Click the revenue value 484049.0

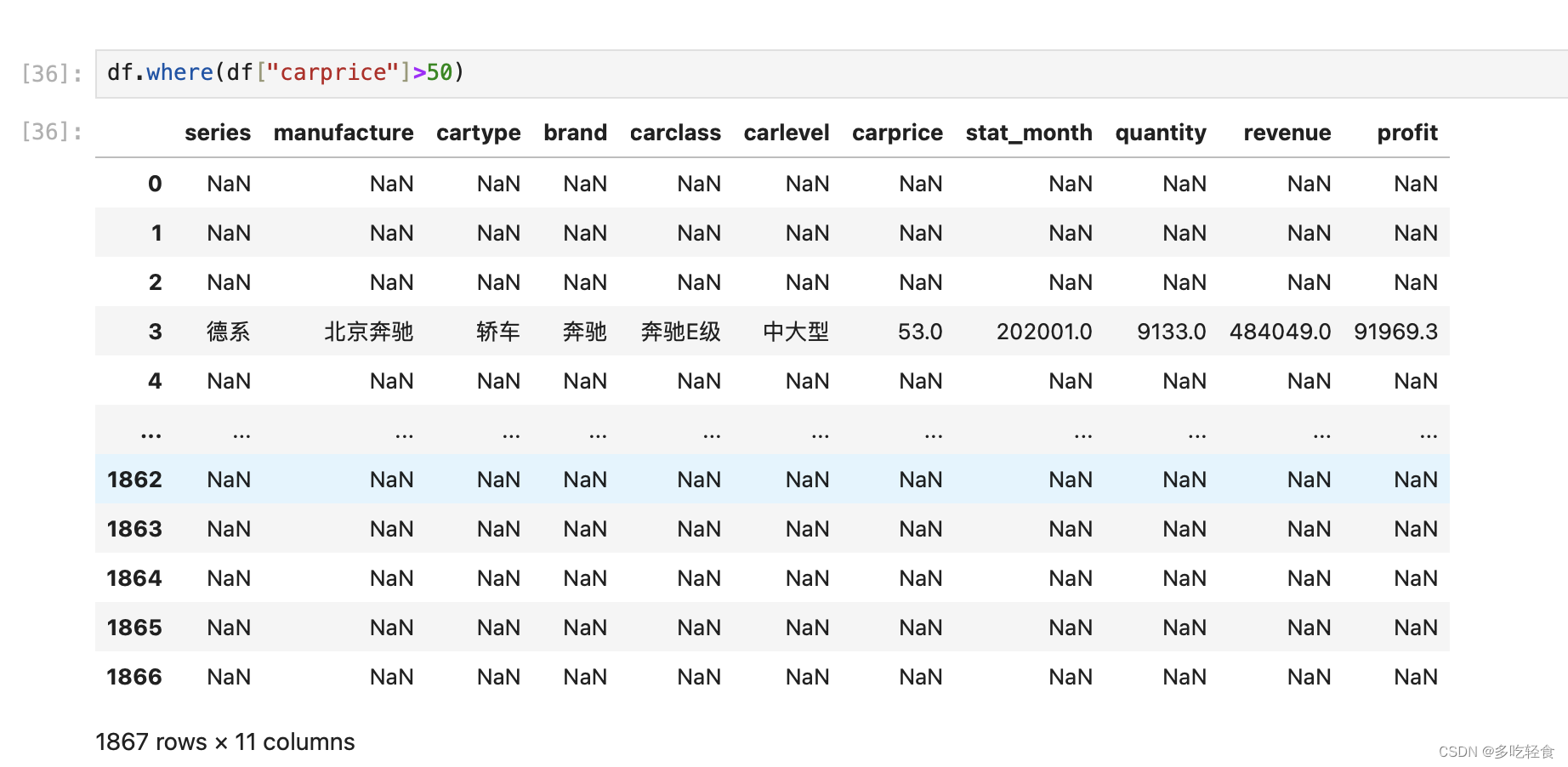coord(1281,332)
